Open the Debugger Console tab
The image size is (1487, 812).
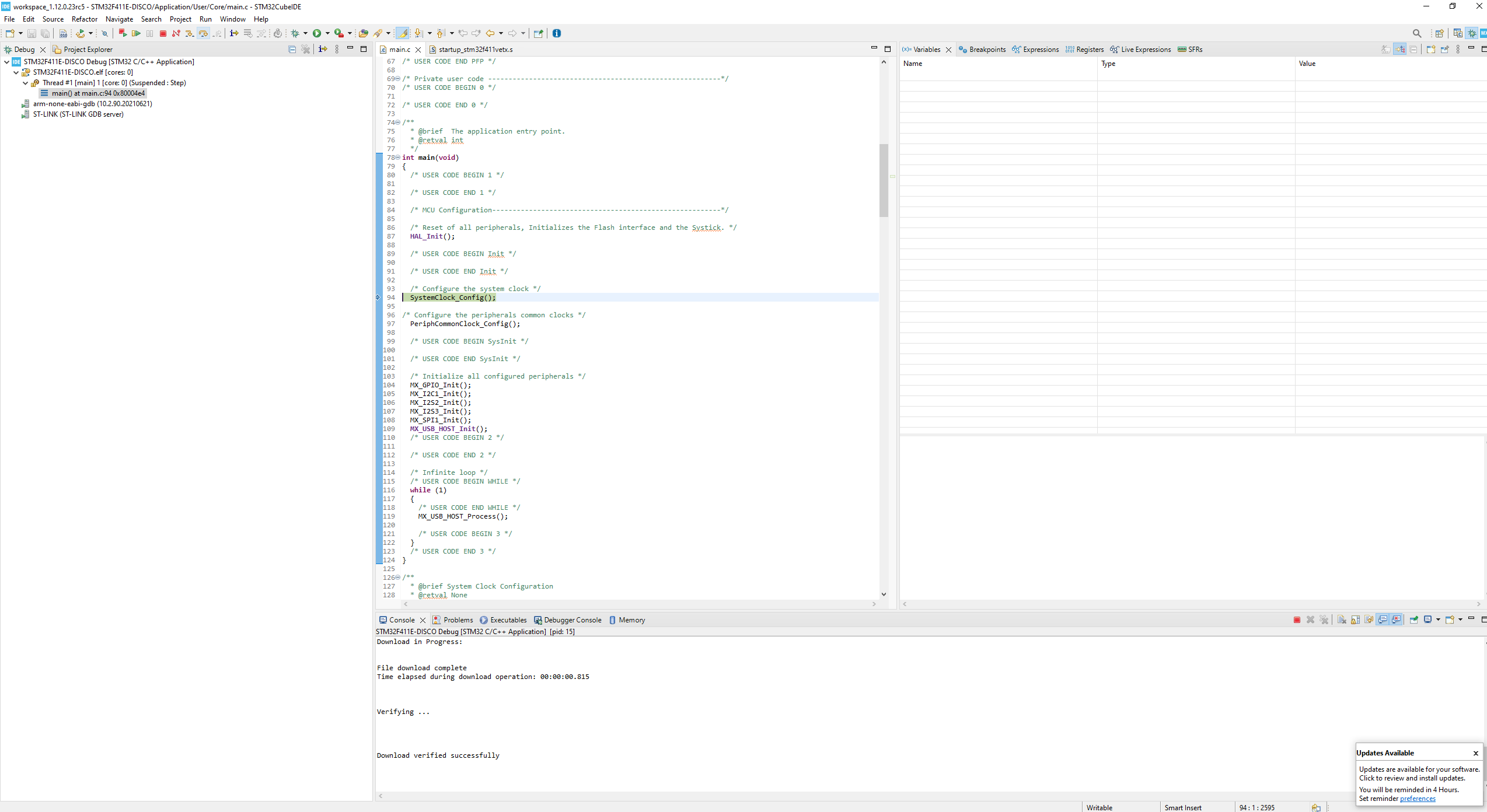(x=572, y=620)
